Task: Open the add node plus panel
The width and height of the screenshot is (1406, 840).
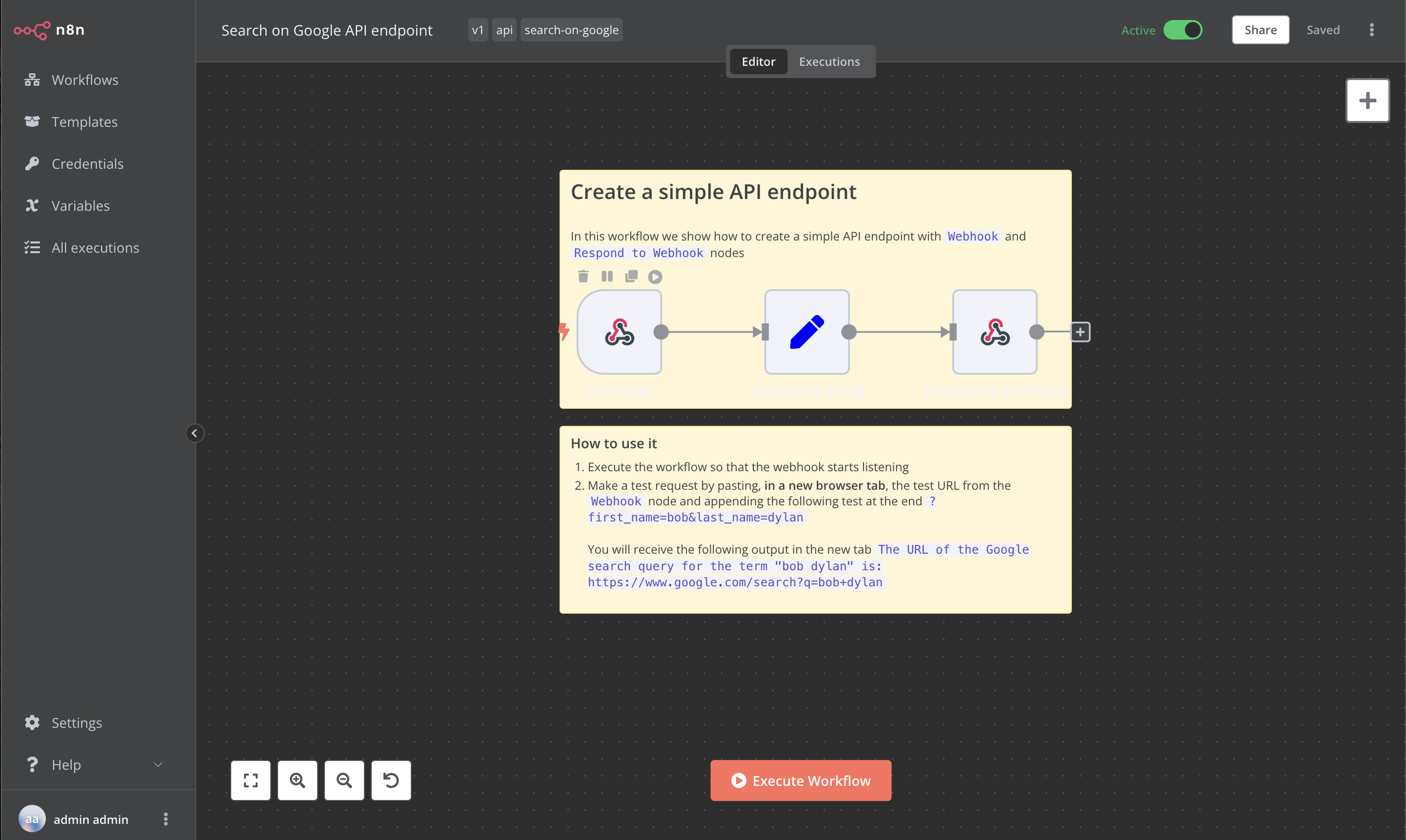Action: click(x=1367, y=101)
